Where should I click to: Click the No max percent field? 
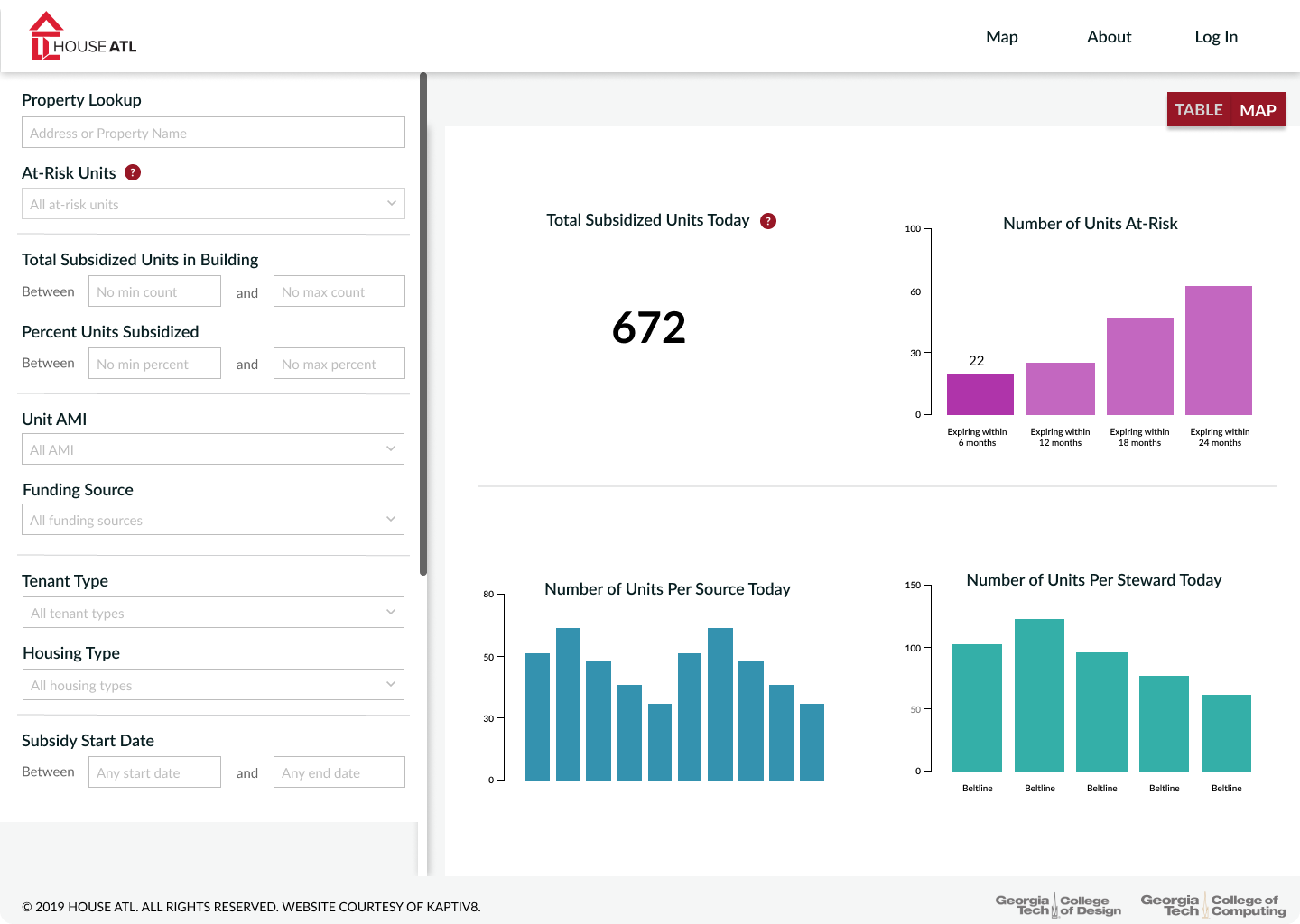(x=339, y=364)
